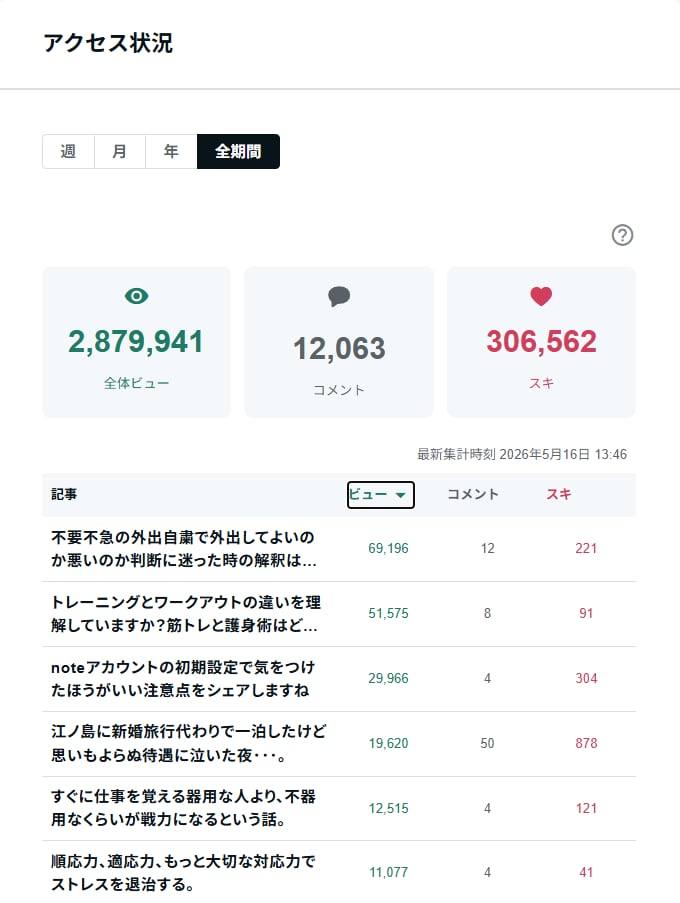This screenshot has width=680, height=903.
Task: Click likes count 878
Action: coord(586,743)
